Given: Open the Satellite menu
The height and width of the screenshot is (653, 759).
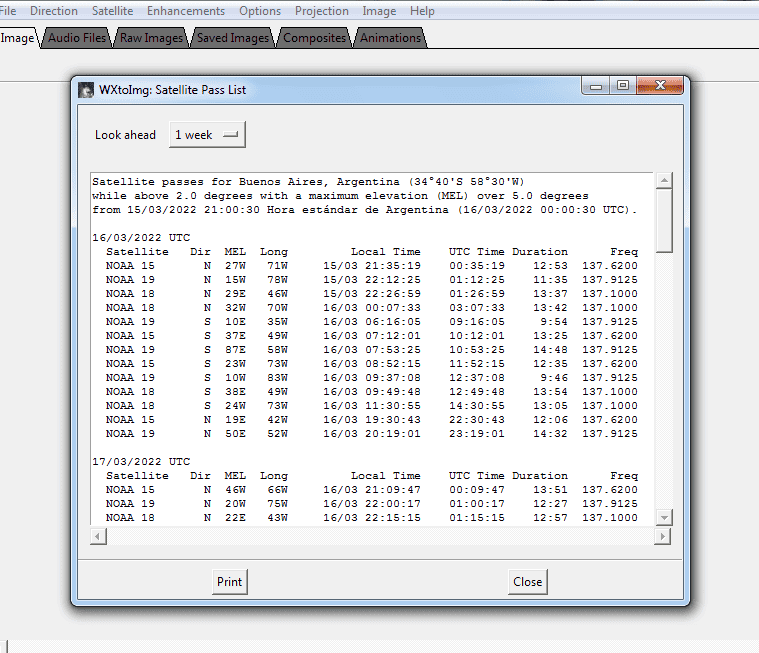Looking at the screenshot, I should click(112, 11).
